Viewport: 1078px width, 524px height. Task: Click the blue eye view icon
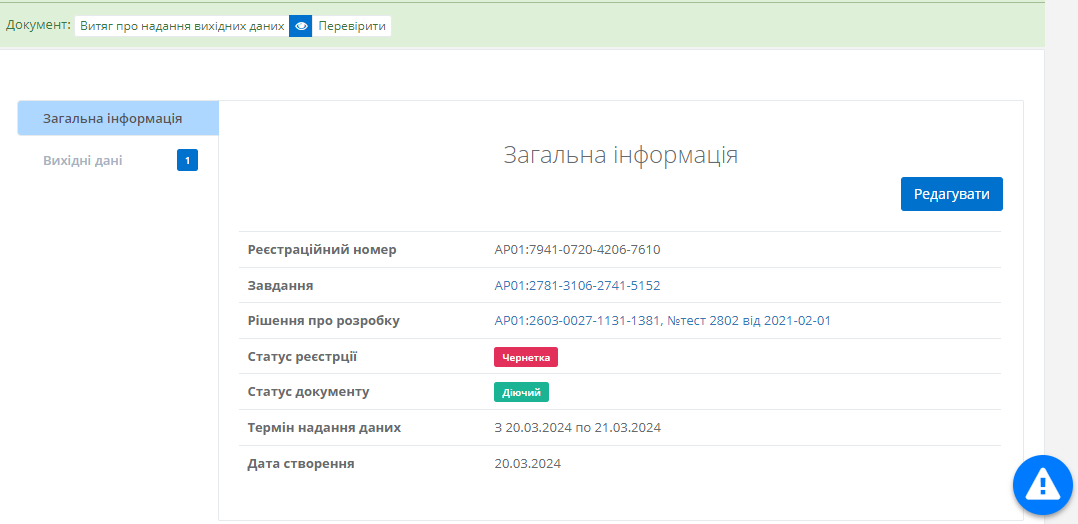(301, 26)
